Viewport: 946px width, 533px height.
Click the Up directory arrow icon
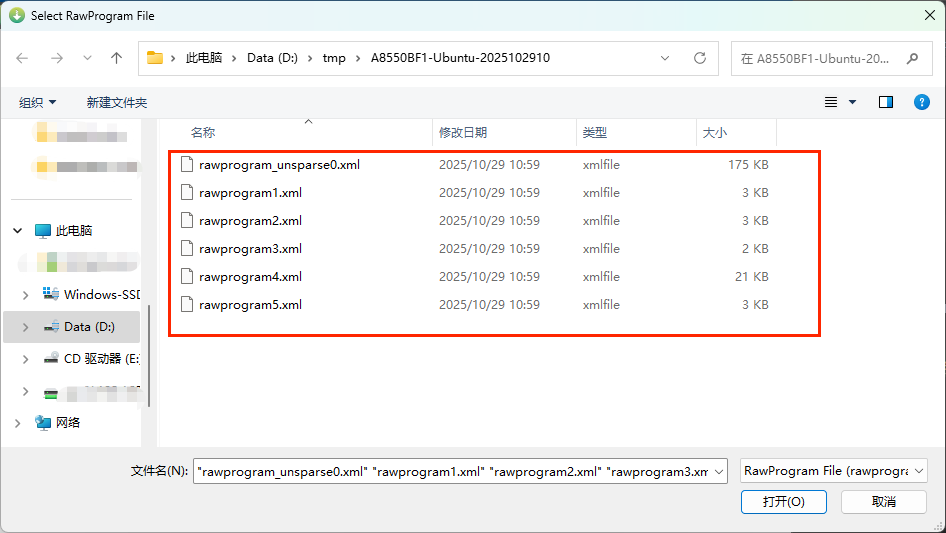[x=116, y=58]
